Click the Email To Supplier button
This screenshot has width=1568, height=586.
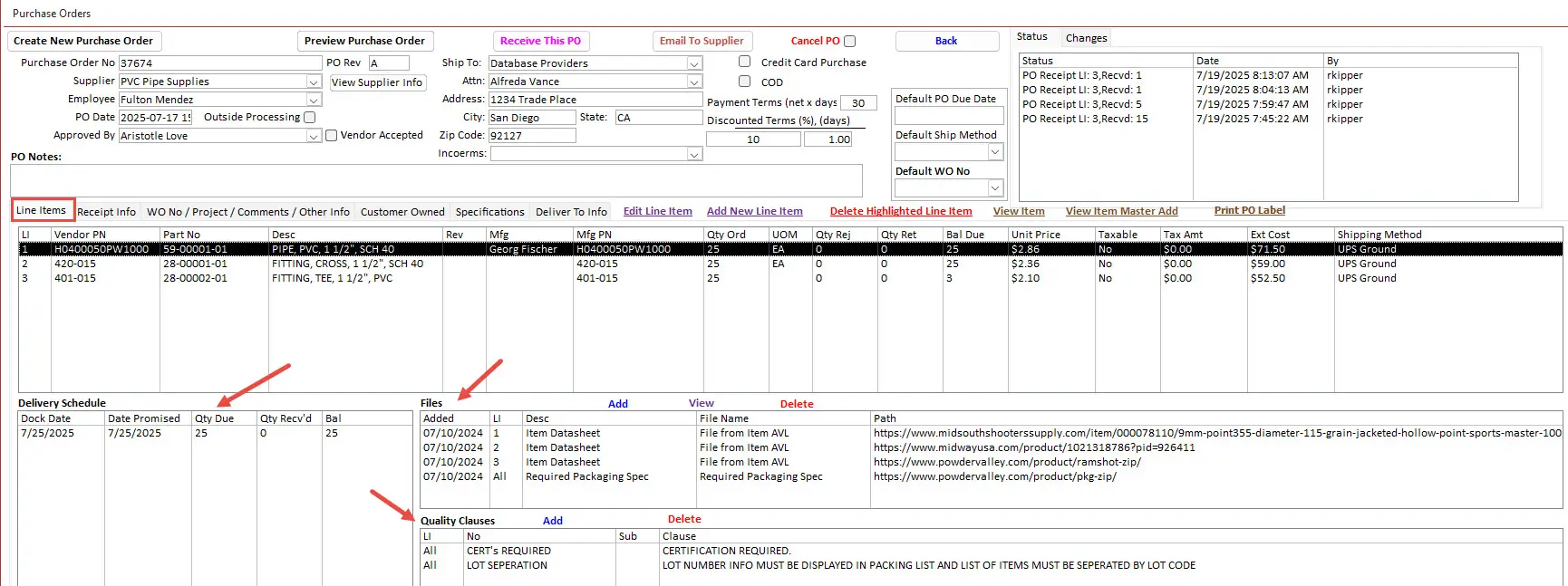[702, 41]
